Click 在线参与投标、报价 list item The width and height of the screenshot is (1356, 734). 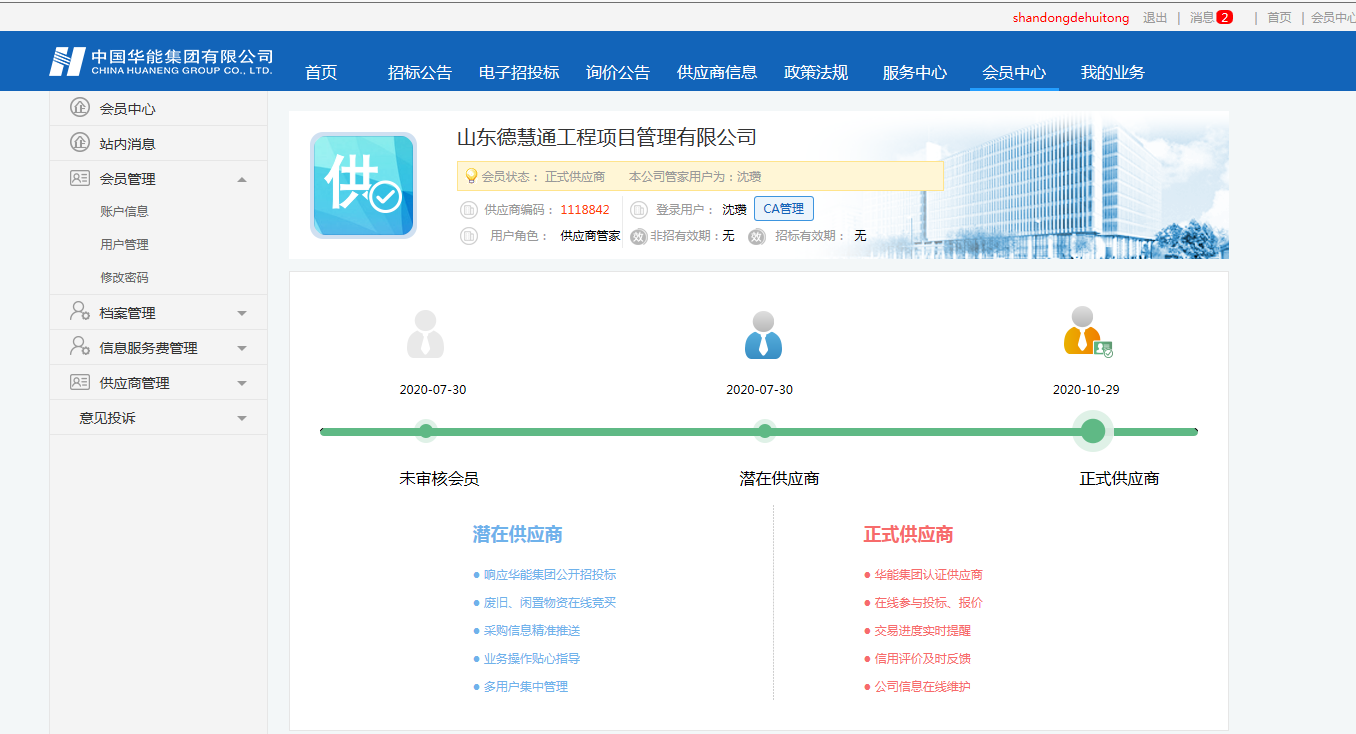coord(929,603)
